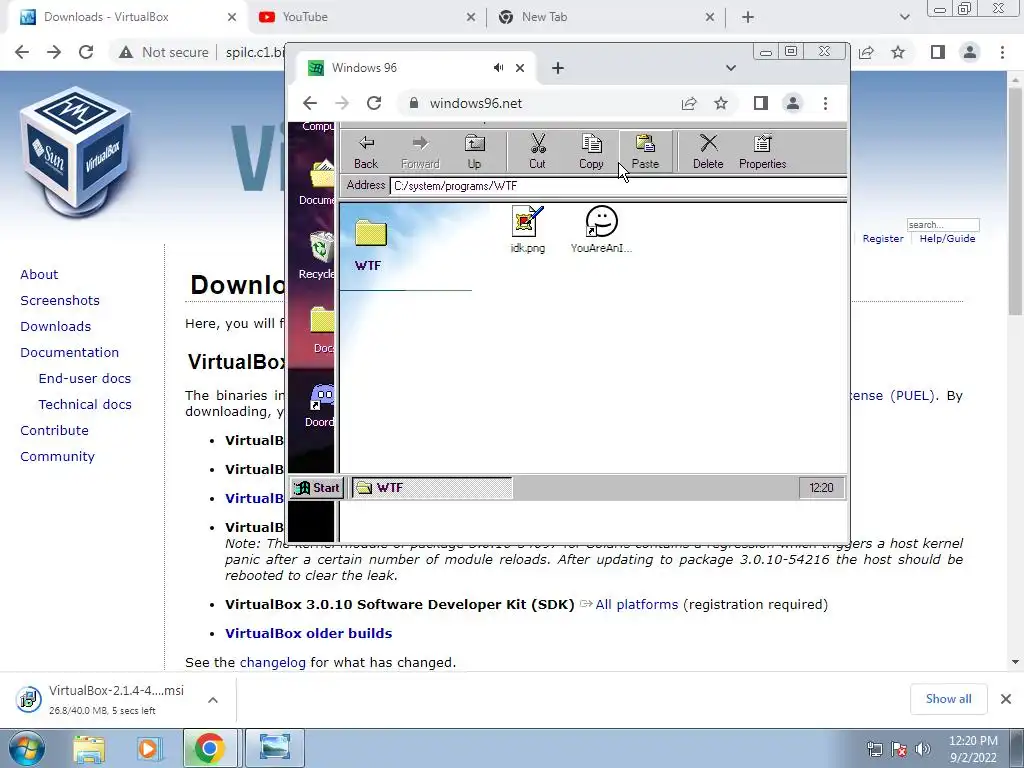
Task: Open tab search dropdown in Windows 96 window
Action: click(731, 68)
